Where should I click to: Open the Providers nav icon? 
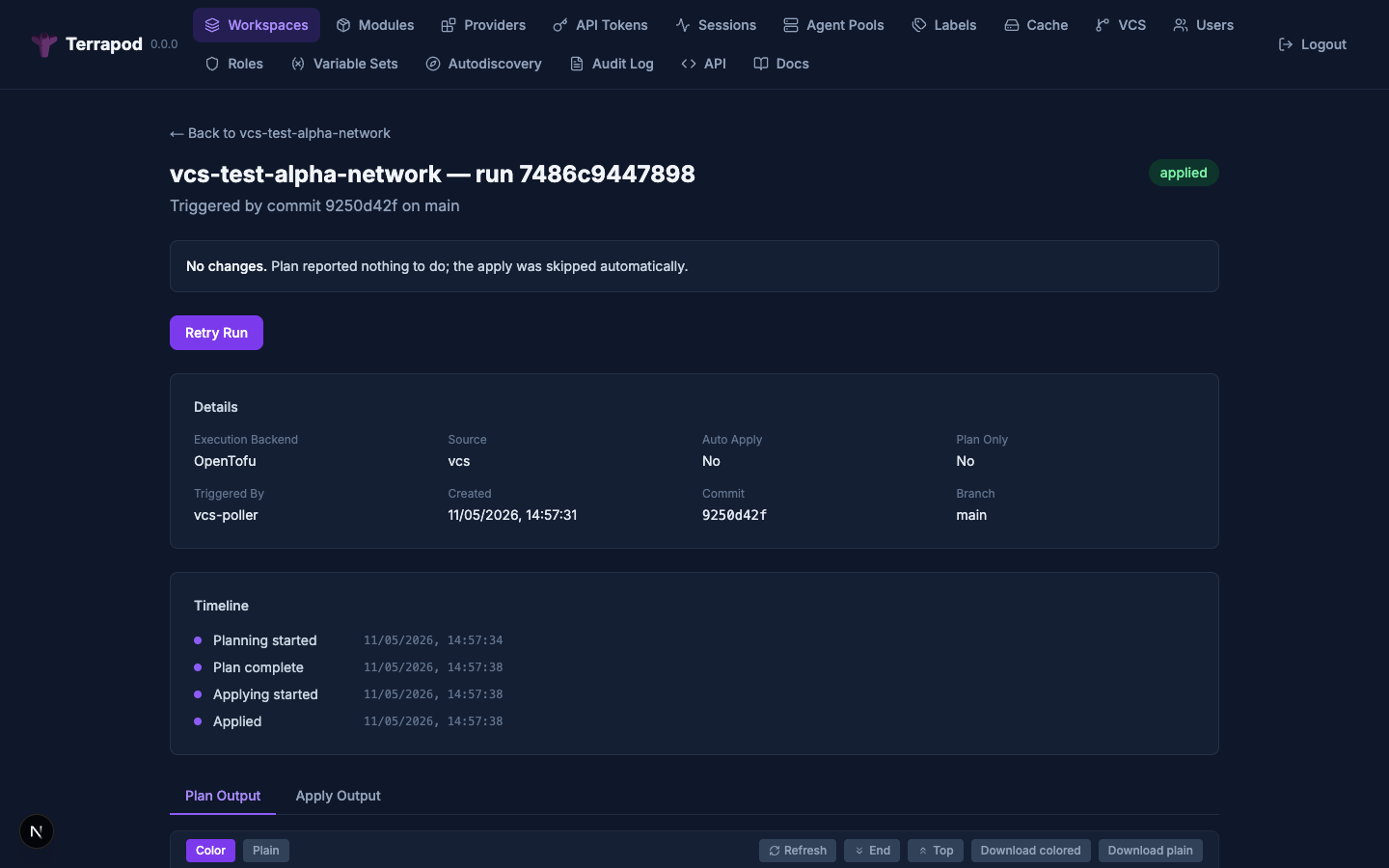449,25
